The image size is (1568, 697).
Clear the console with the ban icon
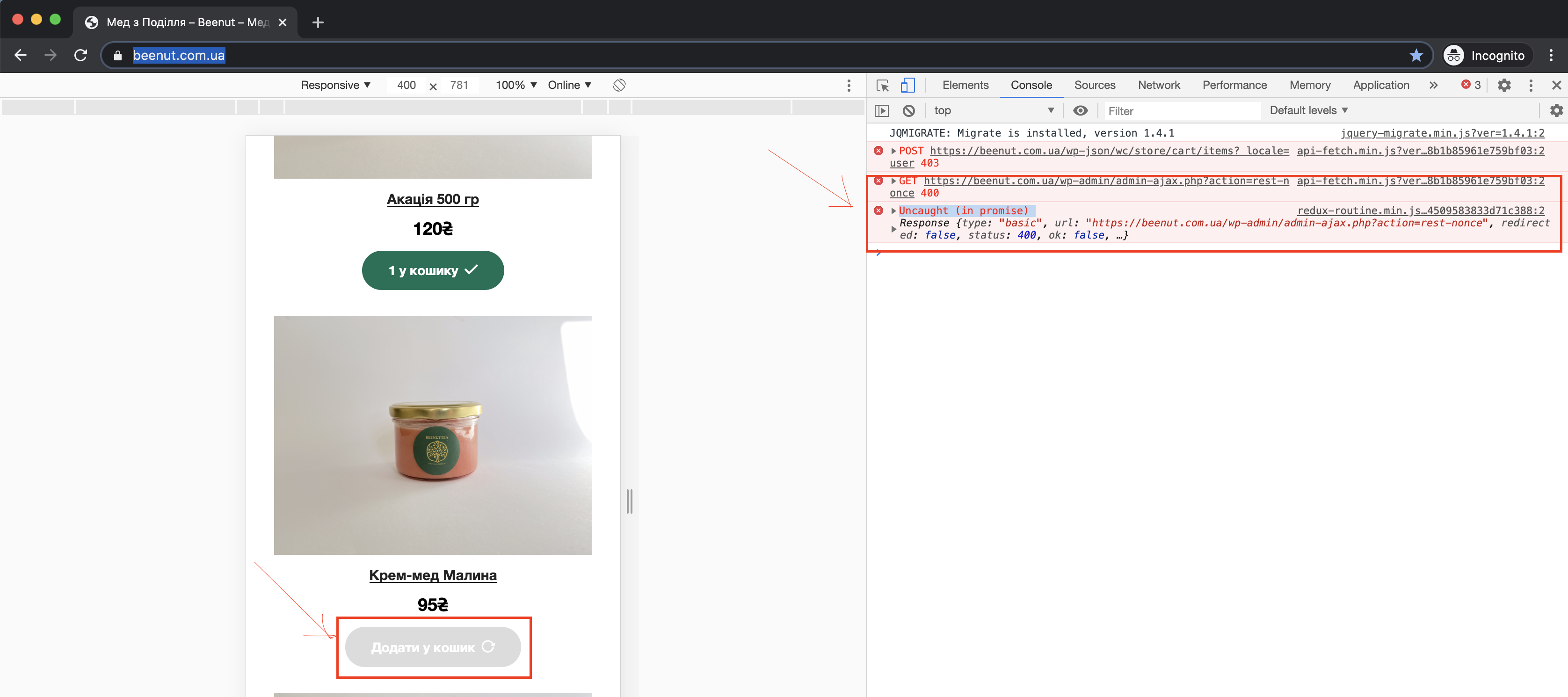[908, 111]
